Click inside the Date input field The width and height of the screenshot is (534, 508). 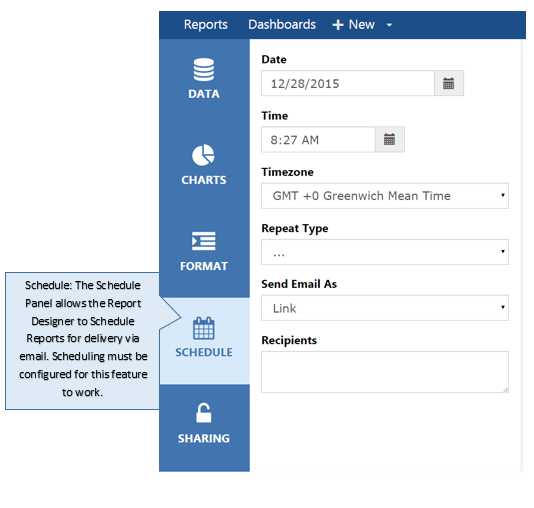(x=348, y=83)
